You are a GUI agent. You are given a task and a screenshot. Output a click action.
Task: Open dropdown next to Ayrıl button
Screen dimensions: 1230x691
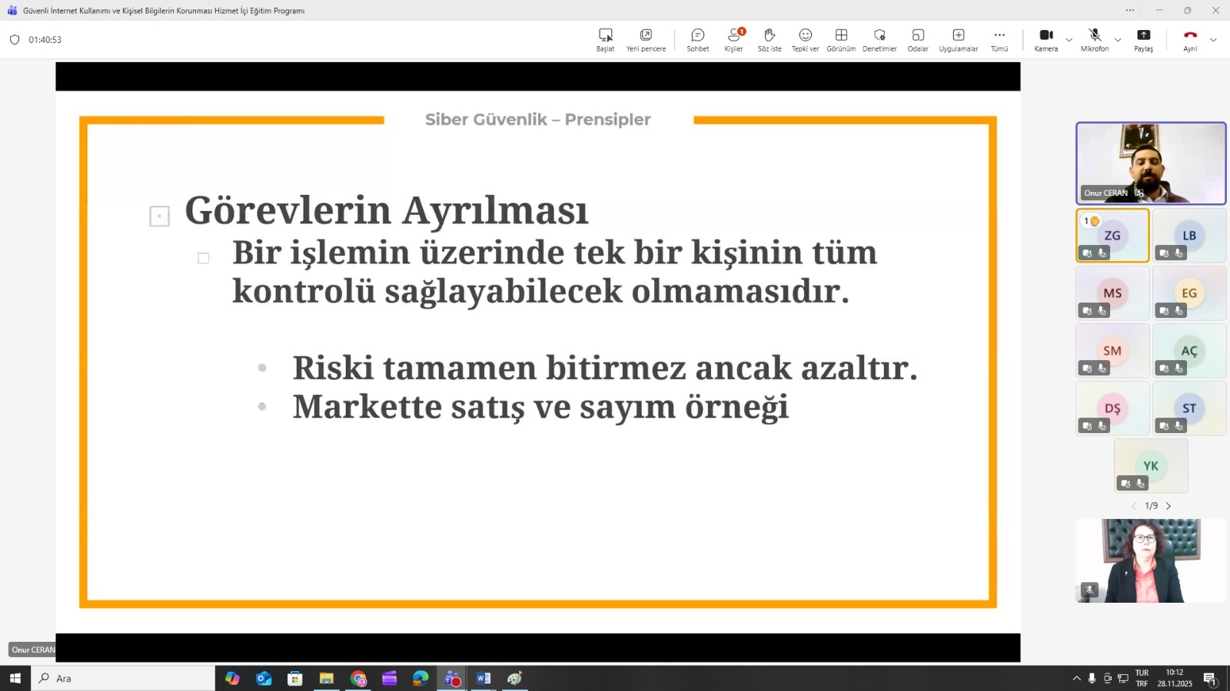[1213, 40]
